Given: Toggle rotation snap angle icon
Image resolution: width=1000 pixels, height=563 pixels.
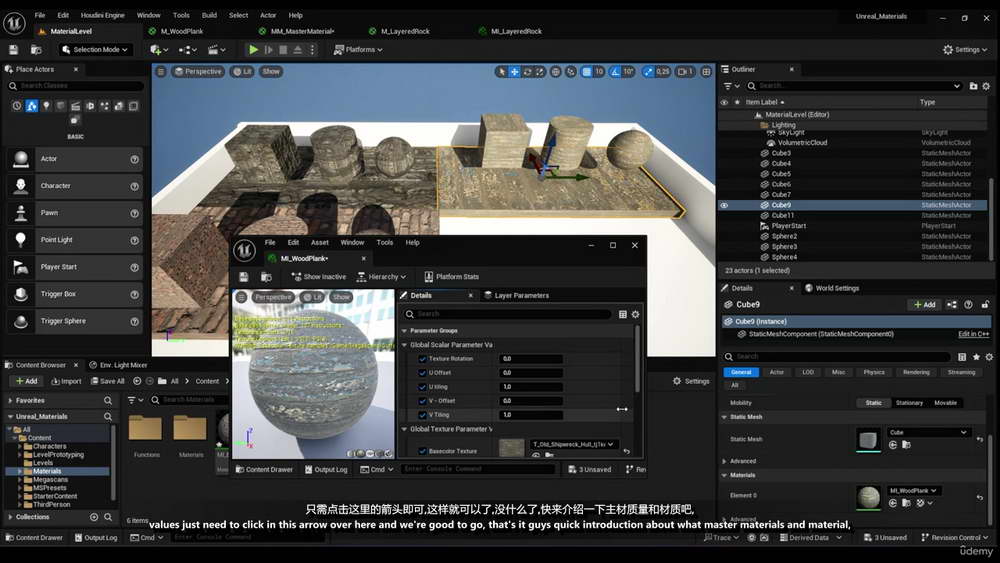Looking at the screenshot, I should [615, 72].
